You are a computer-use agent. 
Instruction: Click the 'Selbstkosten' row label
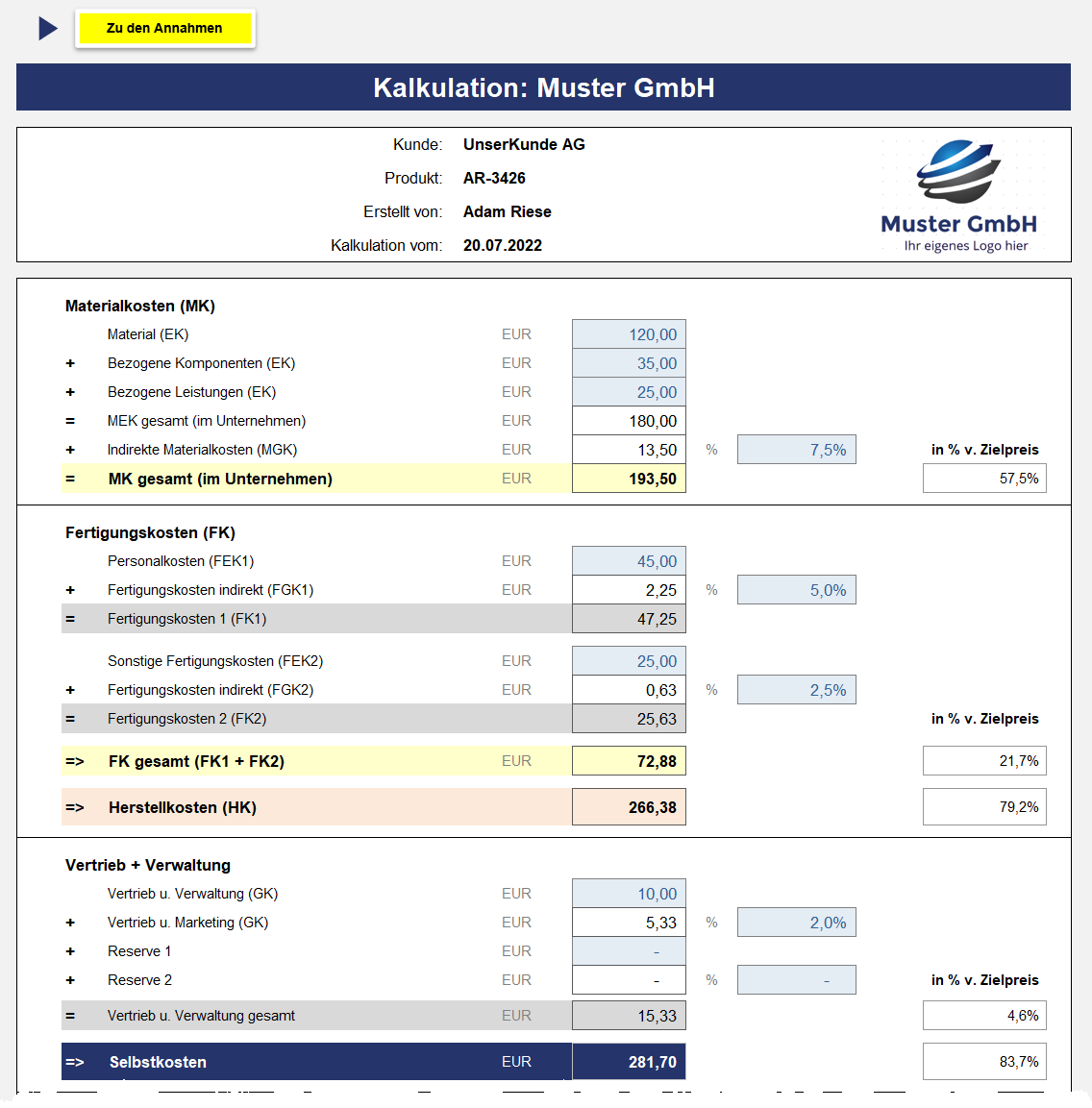[x=158, y=1062]
